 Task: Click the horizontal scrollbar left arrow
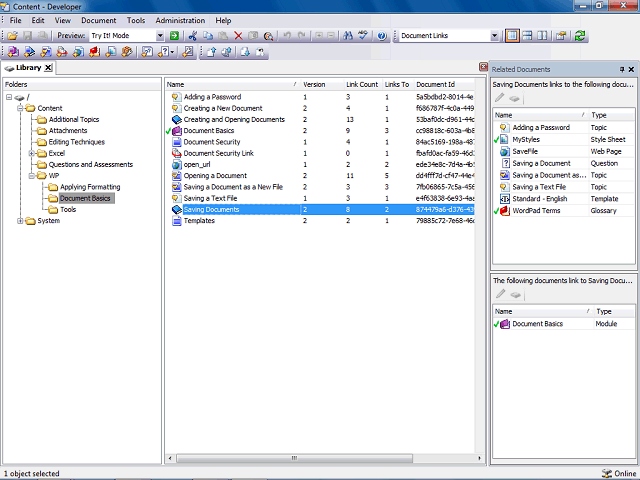pos(170,458)
